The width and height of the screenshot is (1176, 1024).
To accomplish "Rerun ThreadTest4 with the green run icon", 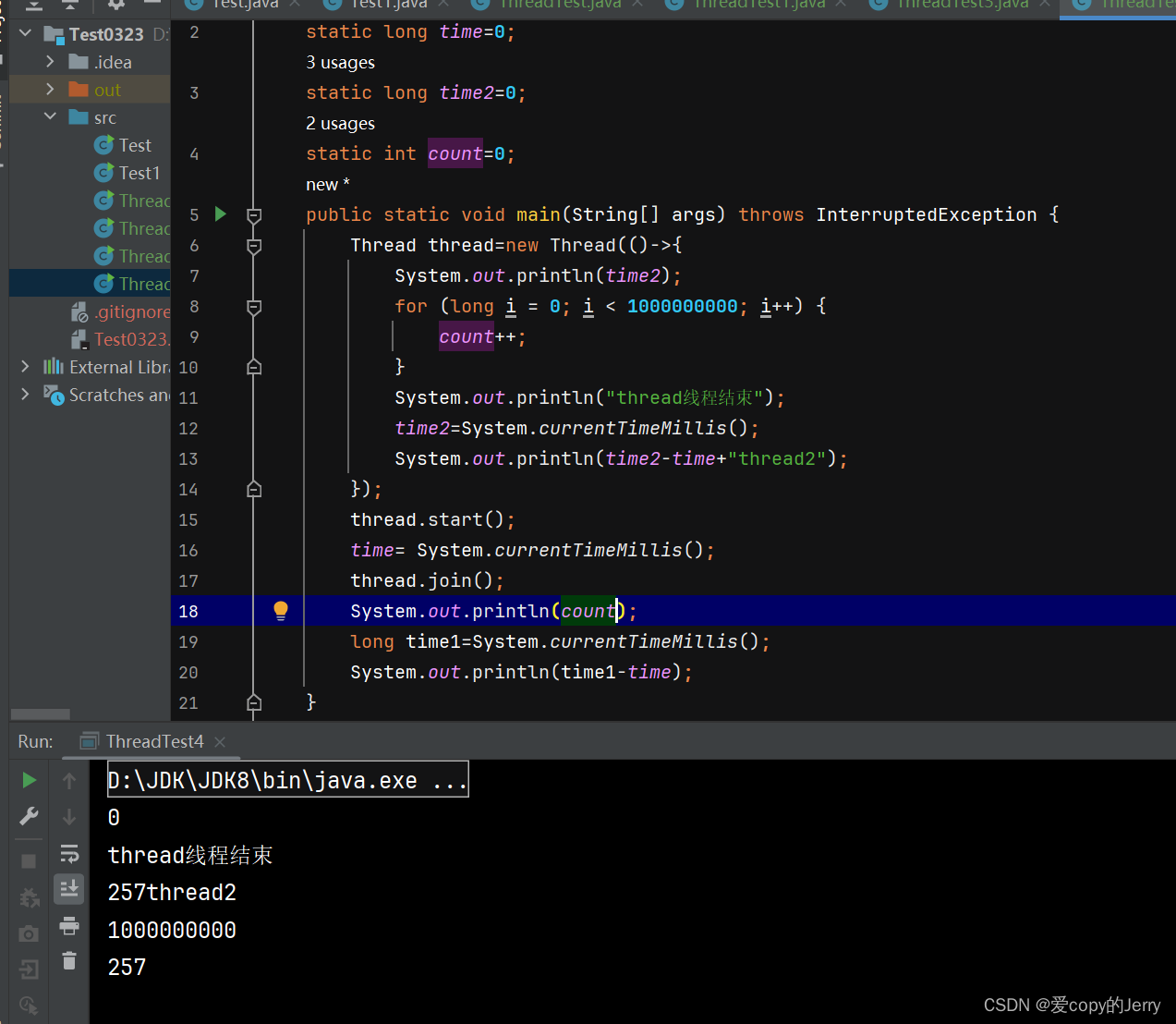I will click(x=28, y=780).
